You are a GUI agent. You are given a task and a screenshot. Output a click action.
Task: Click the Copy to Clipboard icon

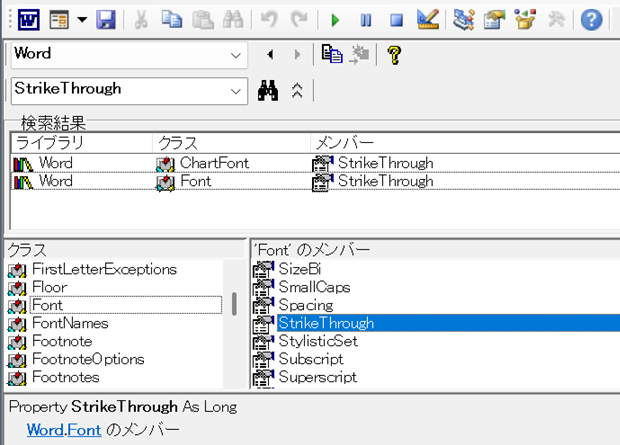pos(332,54)
